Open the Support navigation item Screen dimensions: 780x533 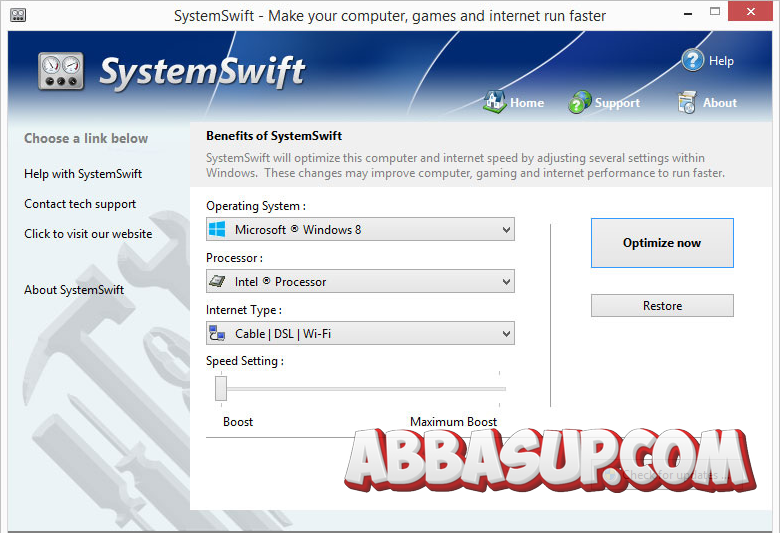(x=604, y=102)
